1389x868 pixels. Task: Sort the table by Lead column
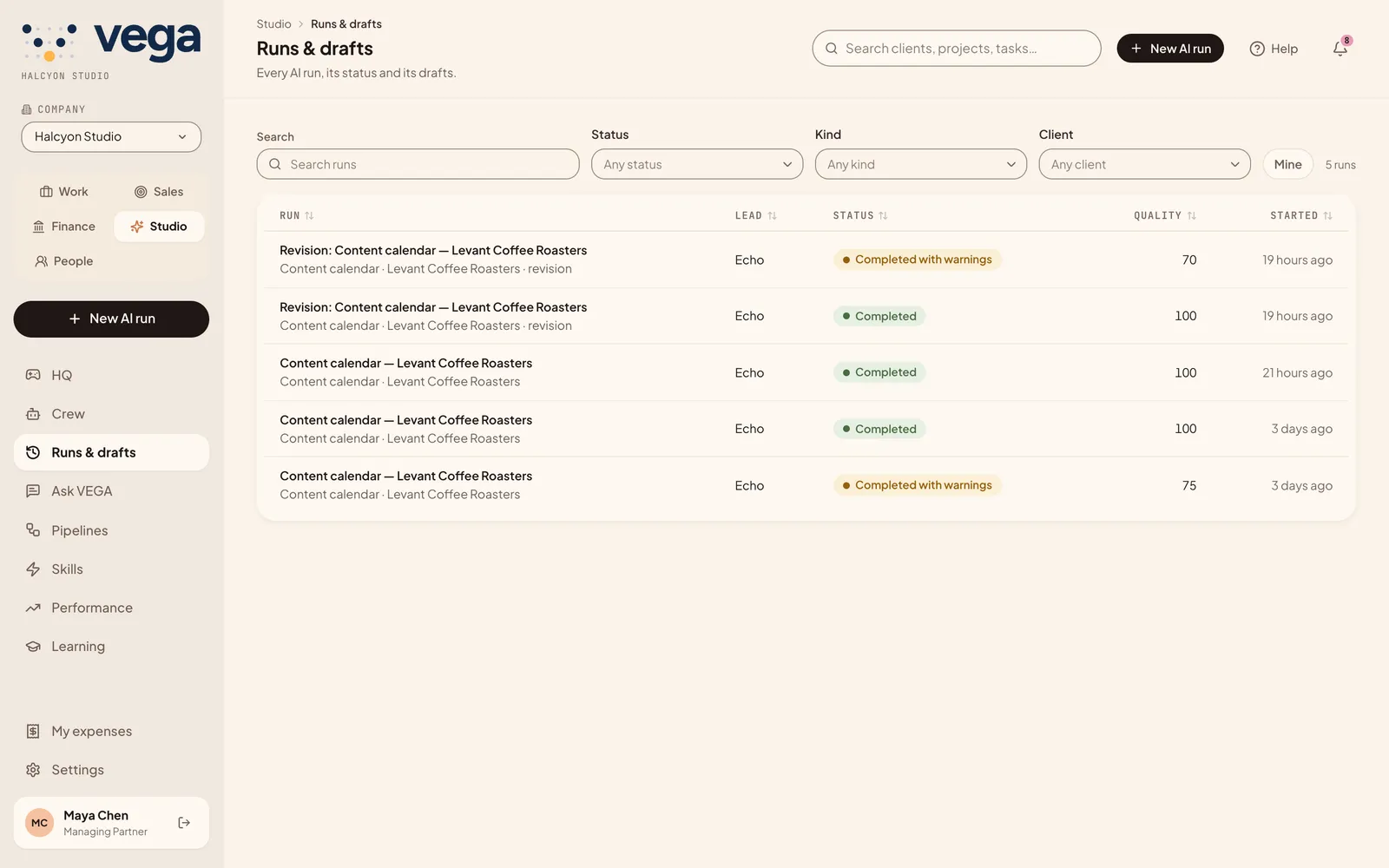[x=756, y=215]
